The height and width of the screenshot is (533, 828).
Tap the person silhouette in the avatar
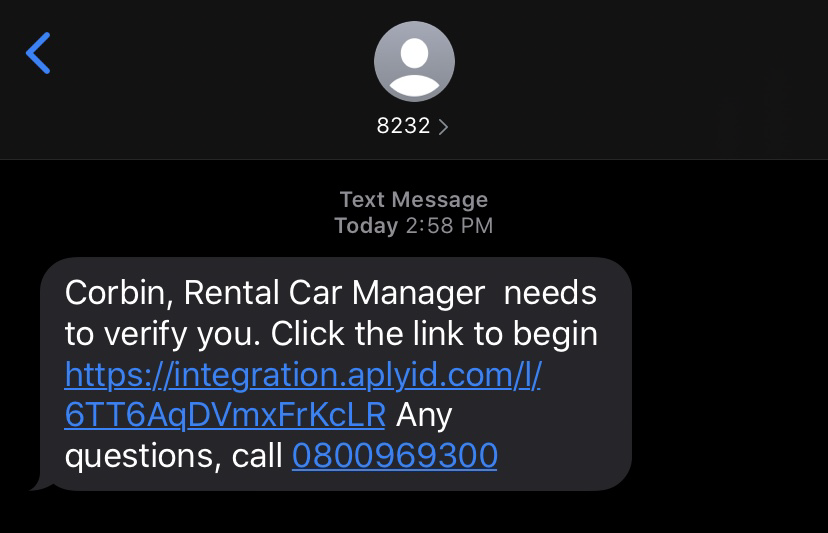pyautogui.click(x=414, y=68)
